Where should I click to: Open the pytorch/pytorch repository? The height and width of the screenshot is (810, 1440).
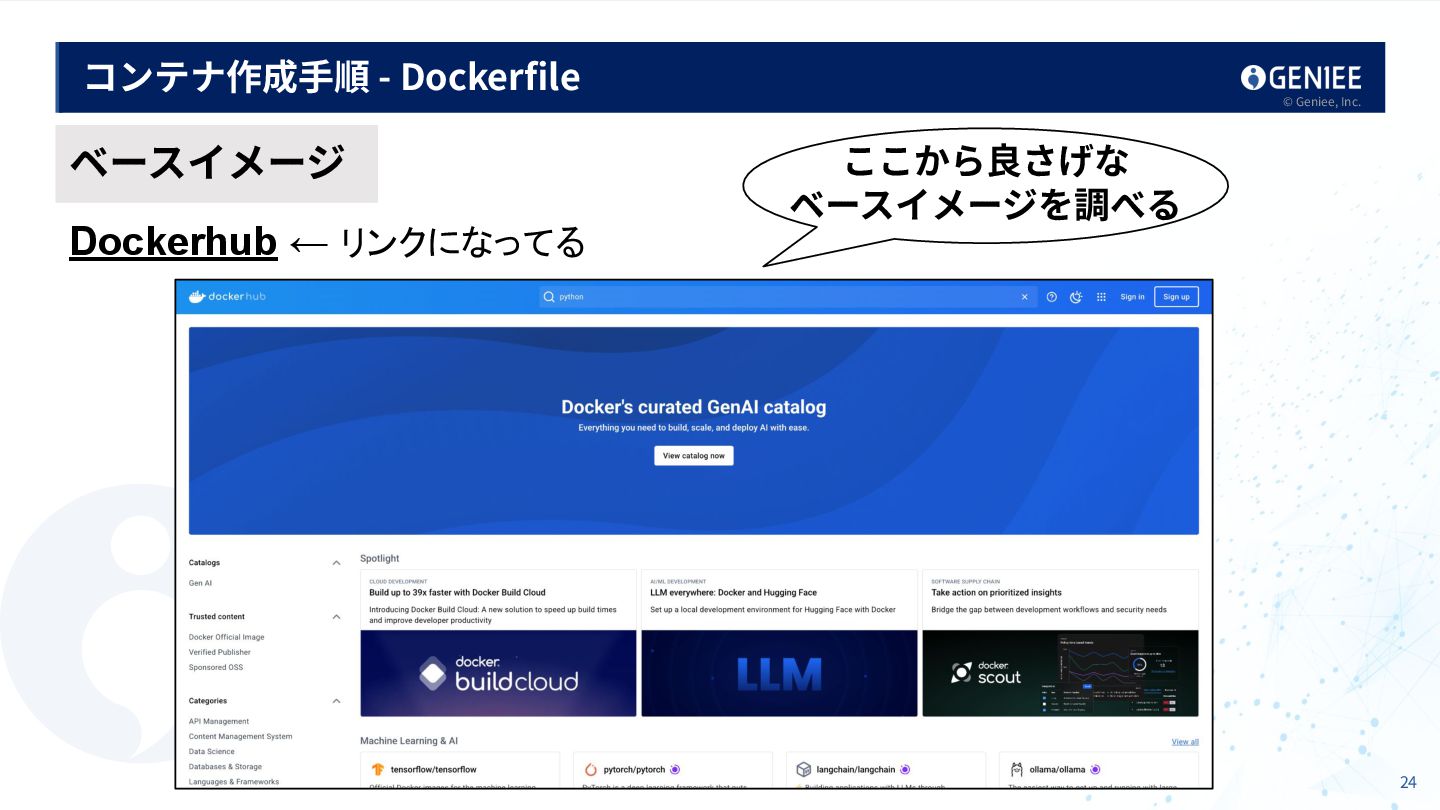click(634, 770)
